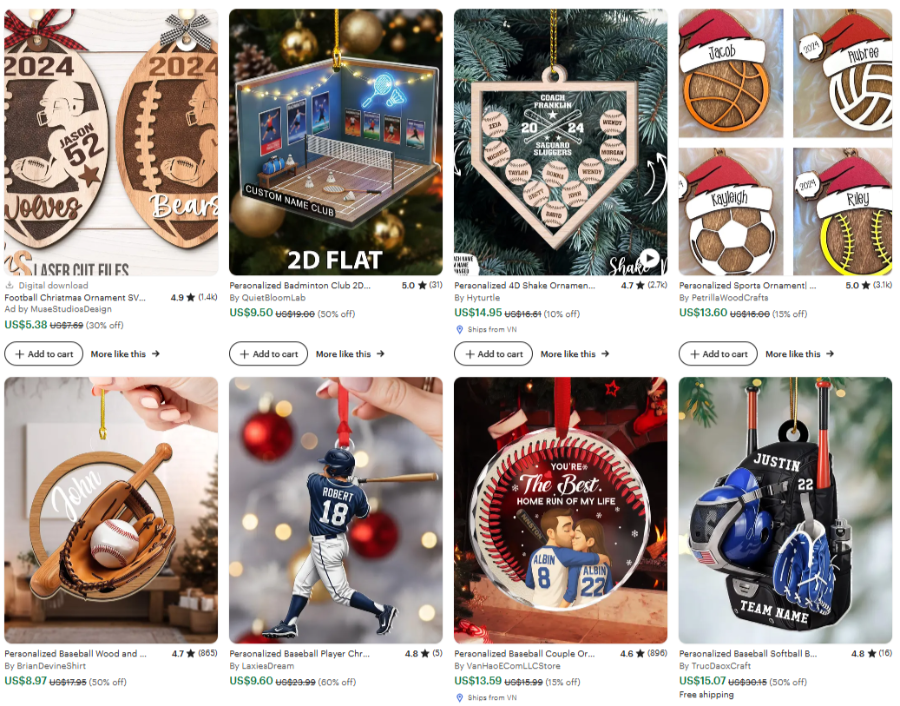Play the 4D Shake Ornament video
Image resolution: width=900 pixels, height=706 pixels.
click(649, 258)
